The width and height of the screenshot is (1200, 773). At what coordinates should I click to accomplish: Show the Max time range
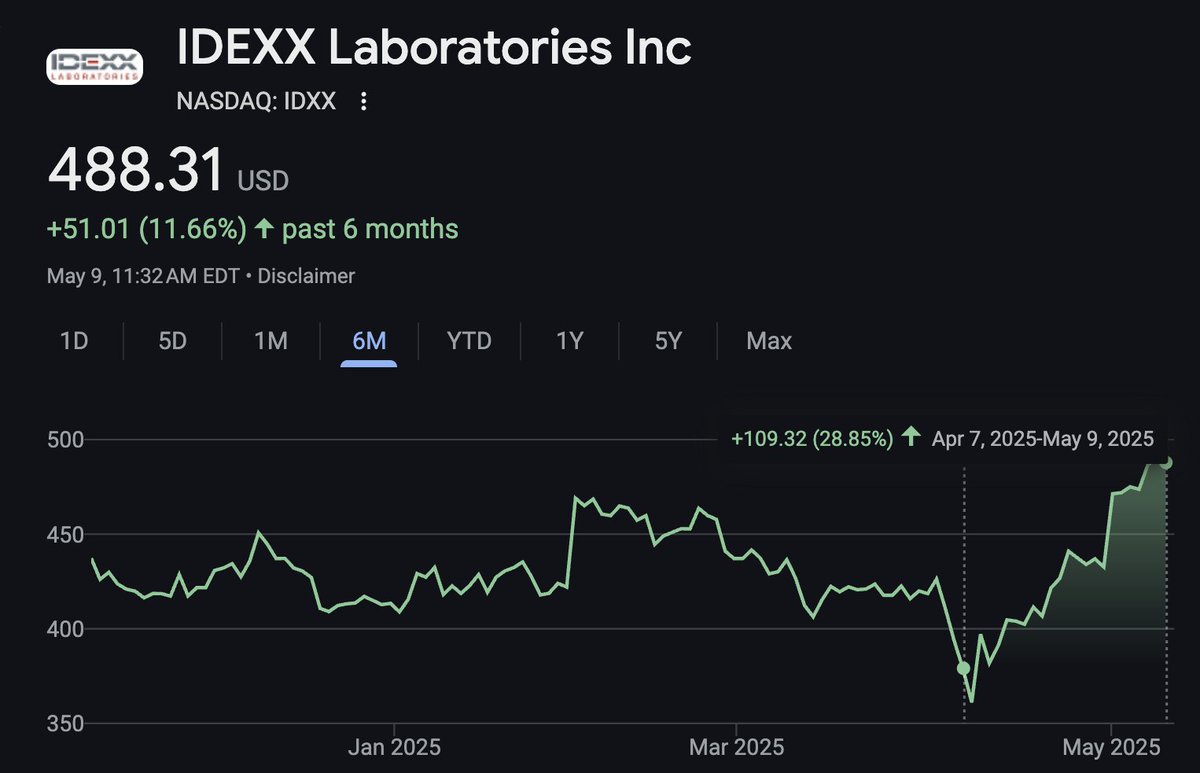tap(769, 341)
